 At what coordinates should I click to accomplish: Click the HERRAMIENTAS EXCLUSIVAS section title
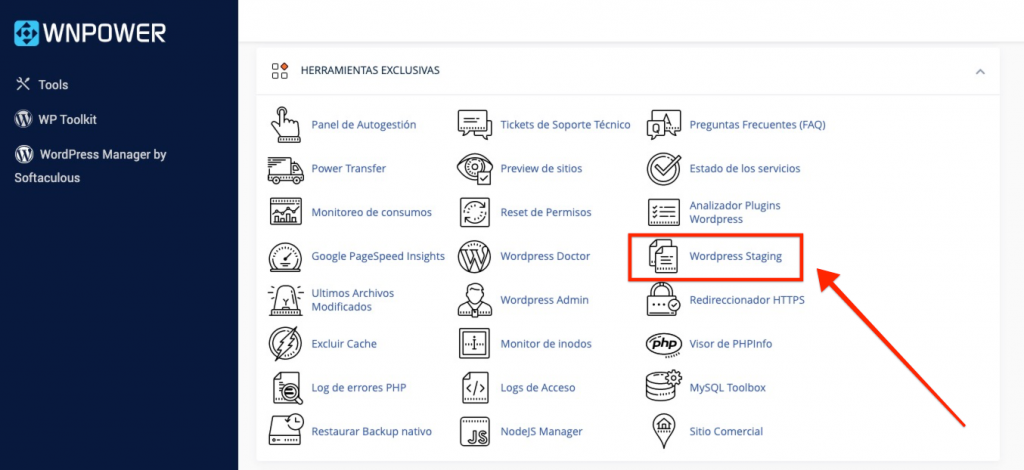370,70
